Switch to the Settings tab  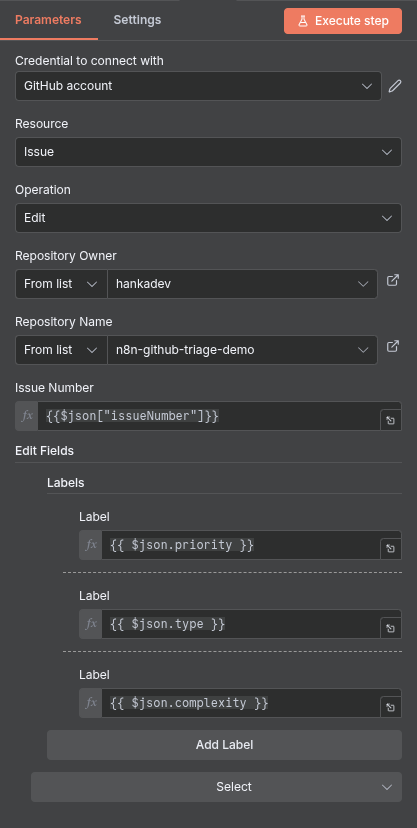click(137, 20)
